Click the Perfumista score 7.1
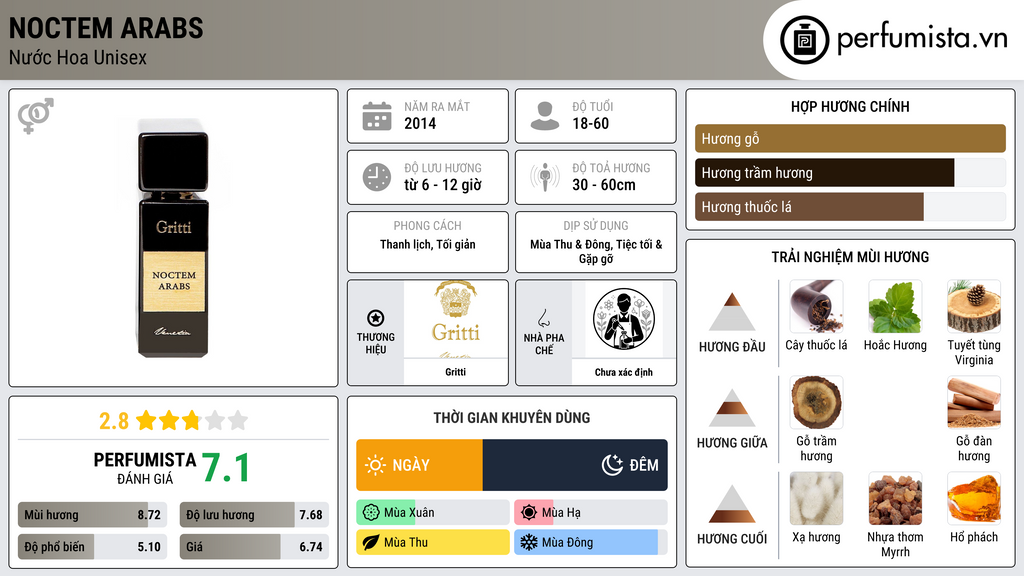This screenshot has height=576, width=1024. pyautogui.click(x=225, y=468)
